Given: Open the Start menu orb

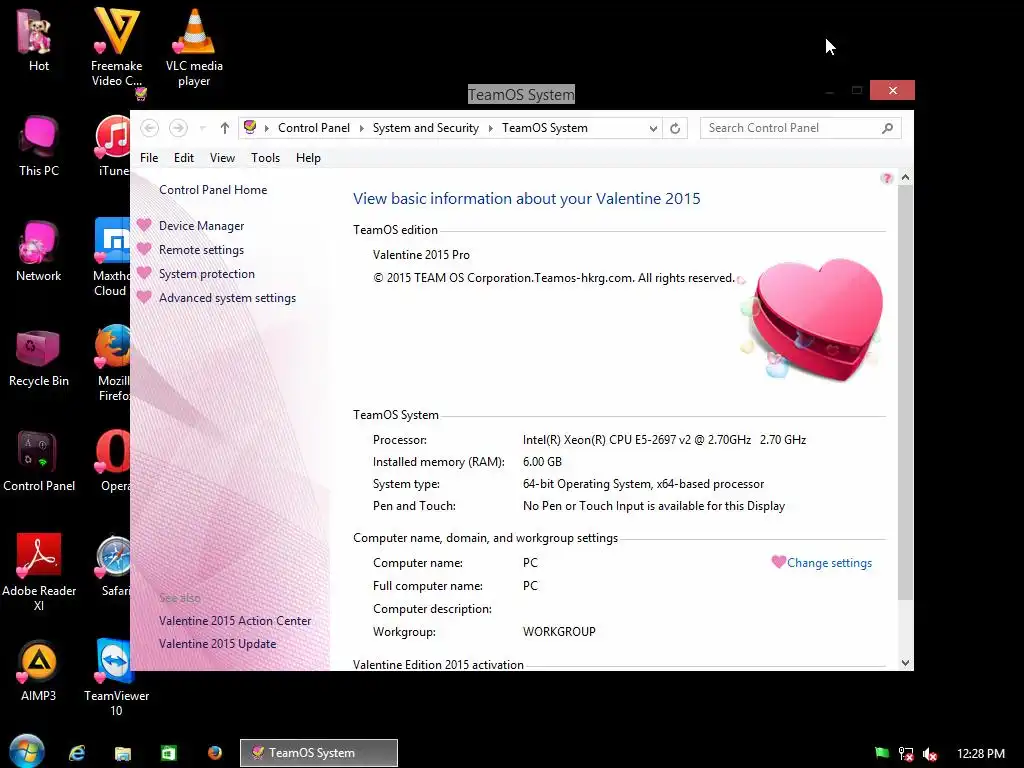Looking at the screenshot, I should pos(27,751).
